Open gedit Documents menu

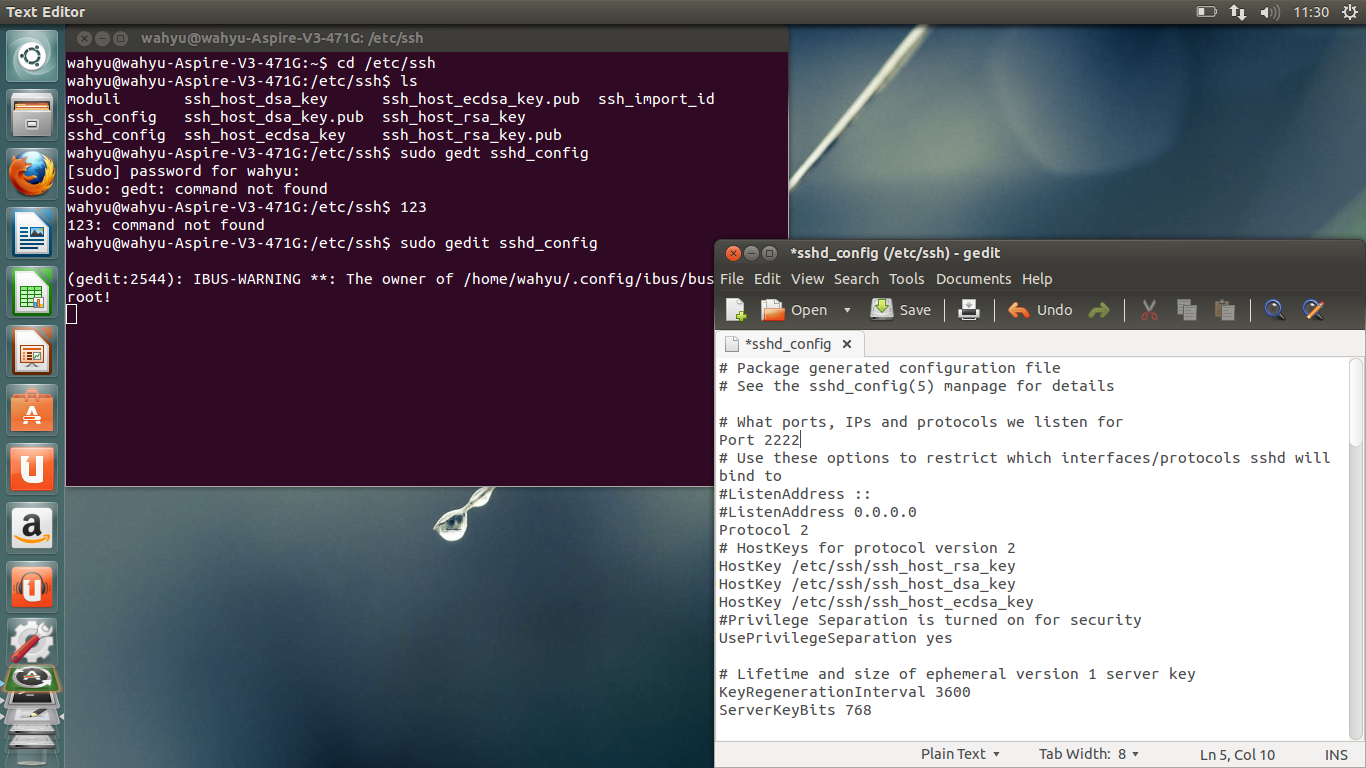[x=973, y=279]
